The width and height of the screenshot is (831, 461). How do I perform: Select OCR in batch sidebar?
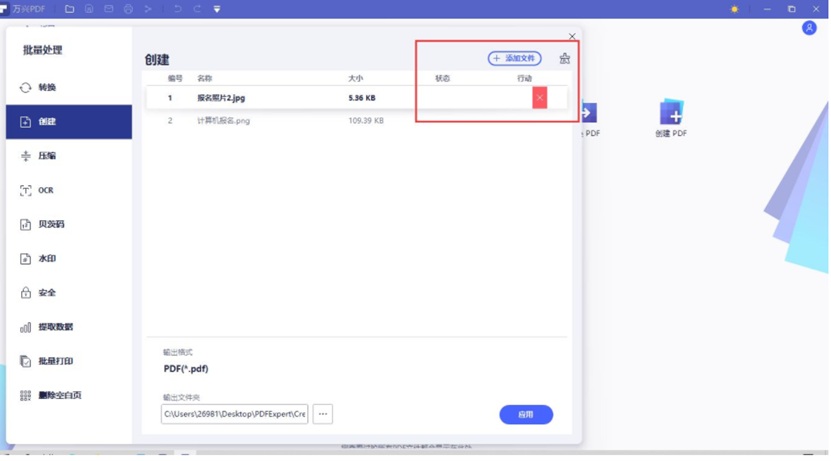pos(69,190)
